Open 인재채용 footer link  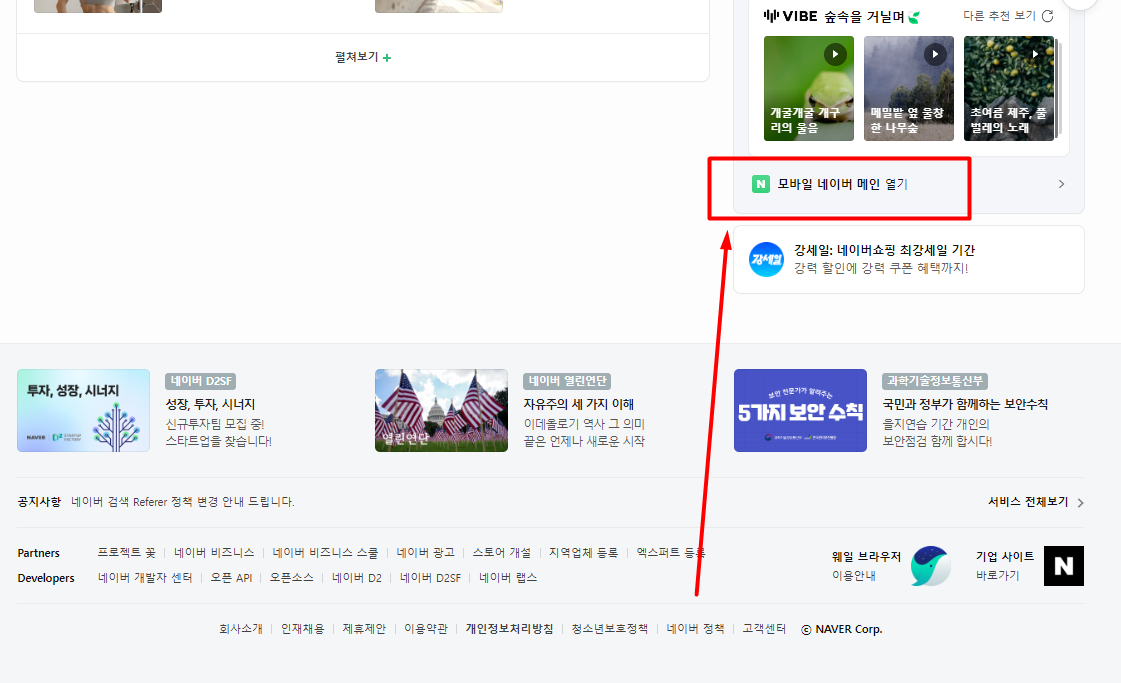point(302,629)
